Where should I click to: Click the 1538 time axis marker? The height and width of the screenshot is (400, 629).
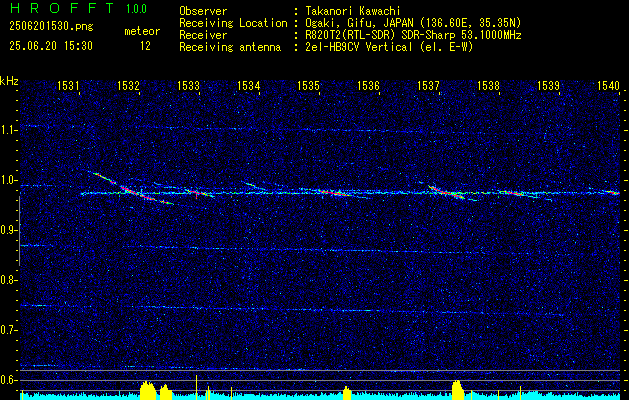tap(488, 85)
